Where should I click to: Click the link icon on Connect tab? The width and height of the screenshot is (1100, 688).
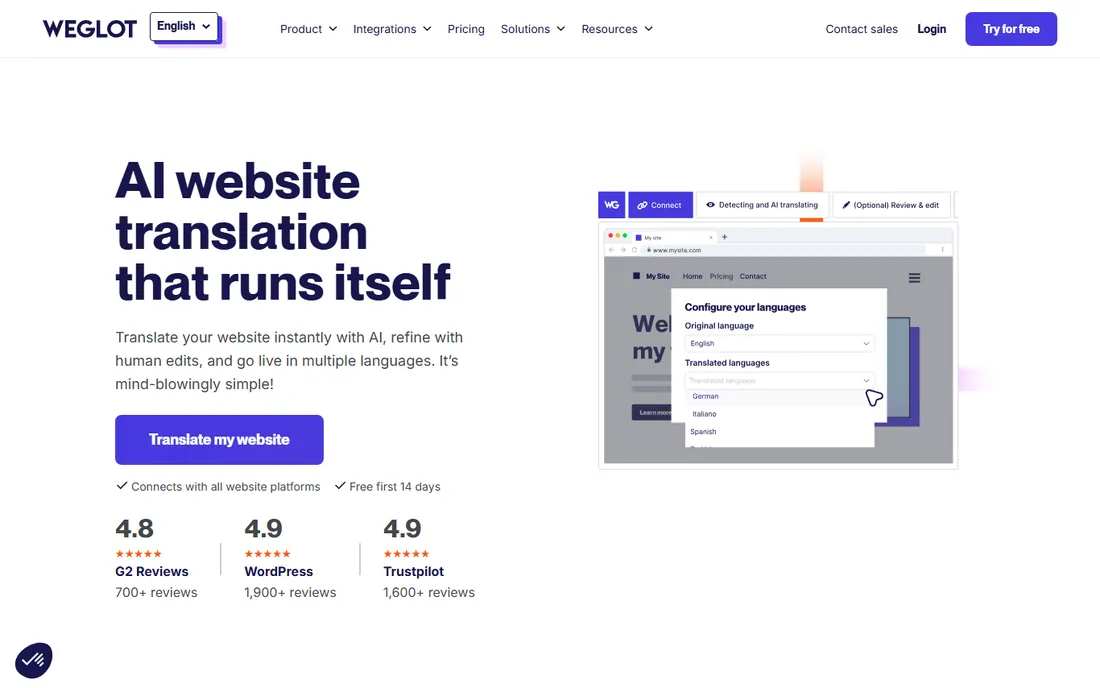642,205
